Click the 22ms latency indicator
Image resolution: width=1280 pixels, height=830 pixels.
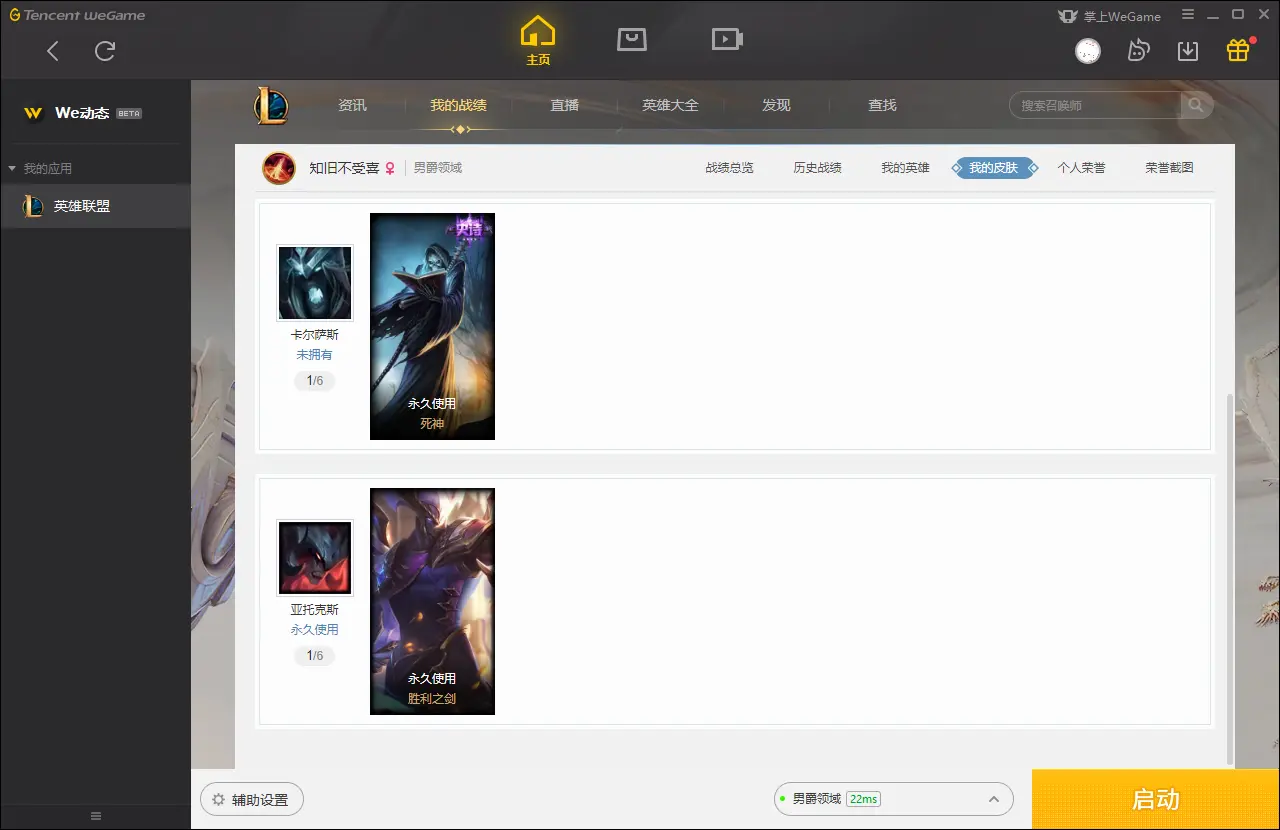tap(863, 799)
